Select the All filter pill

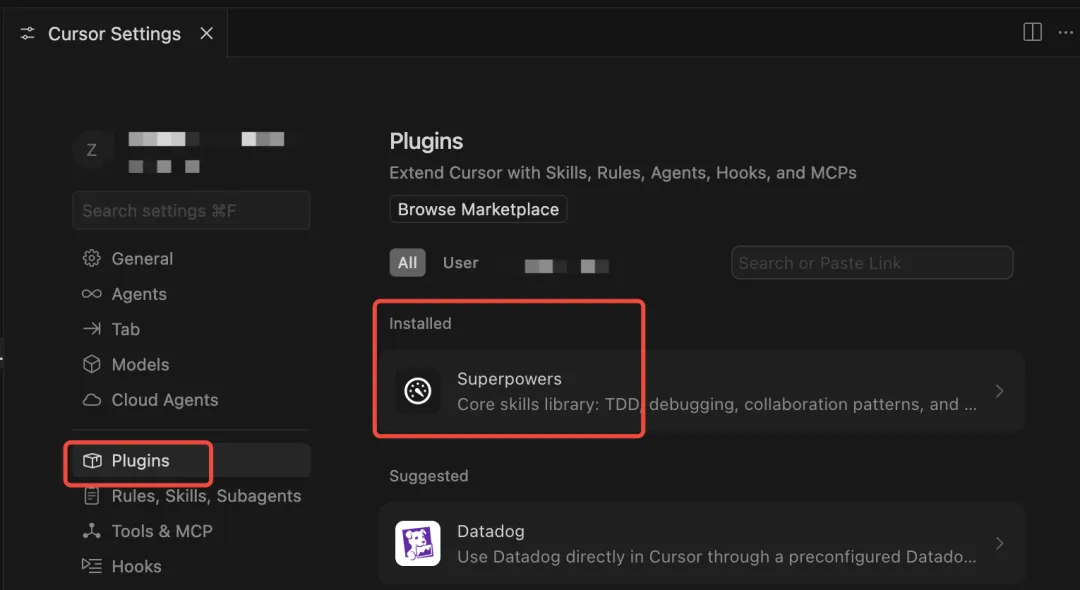(407, 263)
